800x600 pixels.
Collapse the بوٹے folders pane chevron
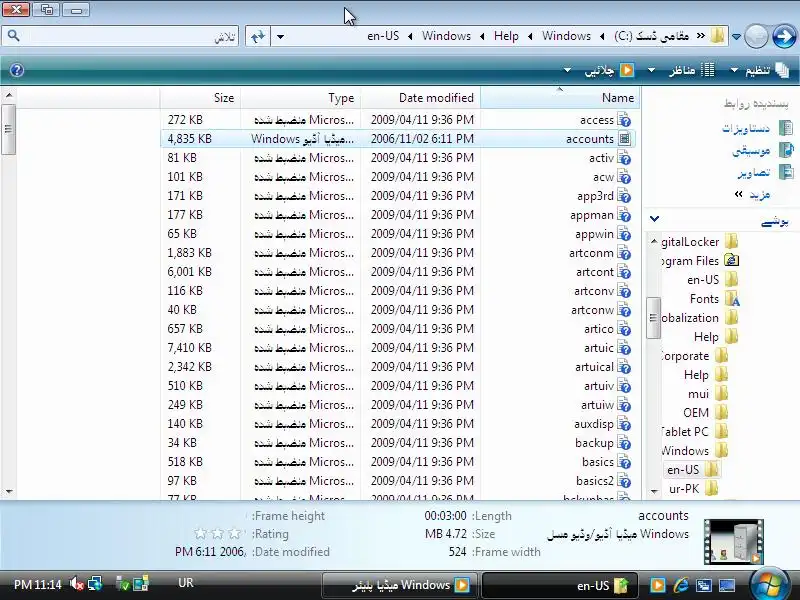[655, 219]
